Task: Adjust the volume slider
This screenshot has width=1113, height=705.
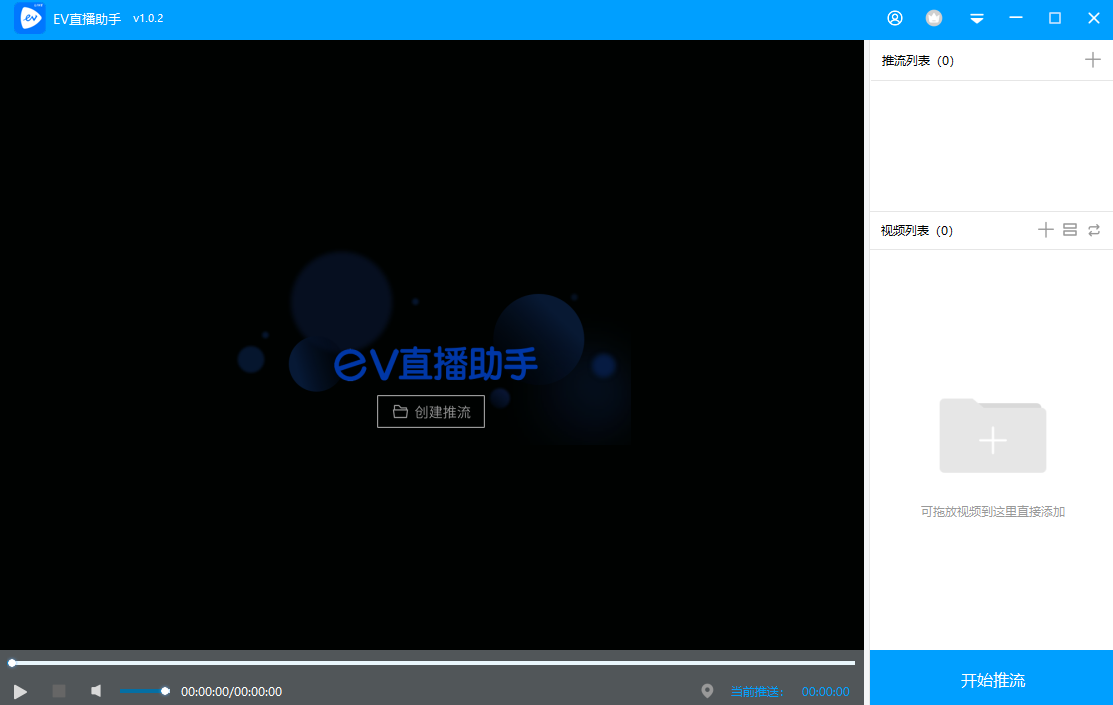Action: coord(144,691)
